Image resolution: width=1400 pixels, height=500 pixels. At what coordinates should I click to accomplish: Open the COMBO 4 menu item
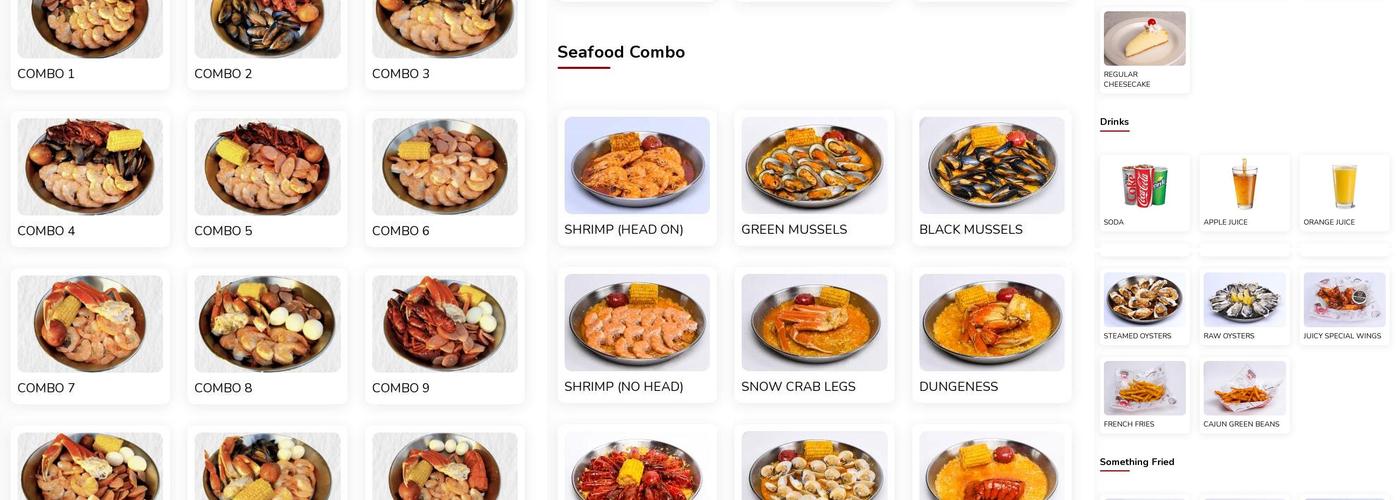tap(90, 179)
